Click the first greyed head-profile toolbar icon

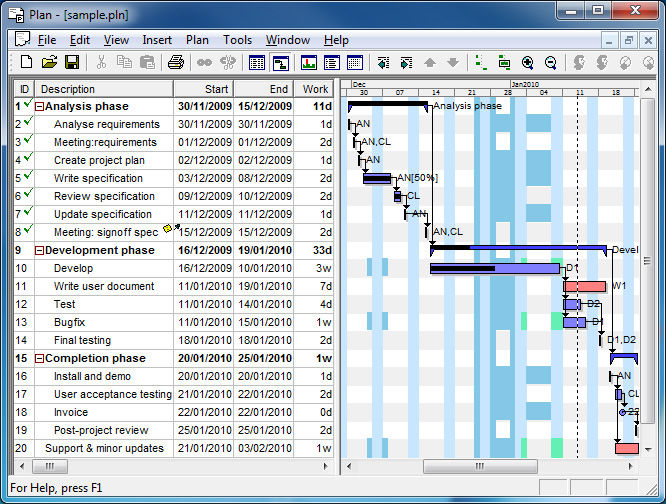579,62
